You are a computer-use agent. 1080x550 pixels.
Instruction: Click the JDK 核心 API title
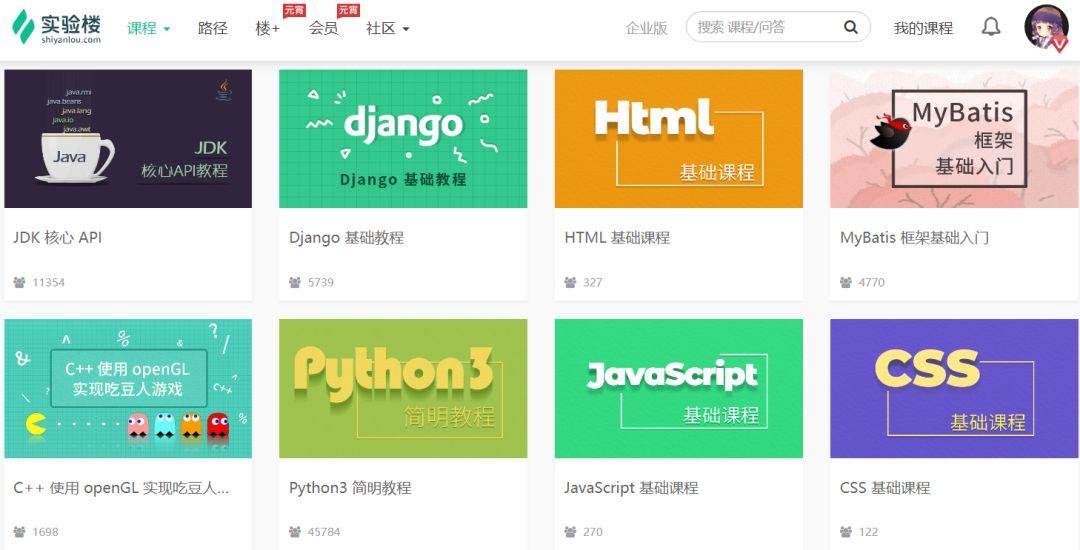tap(58, 237)
